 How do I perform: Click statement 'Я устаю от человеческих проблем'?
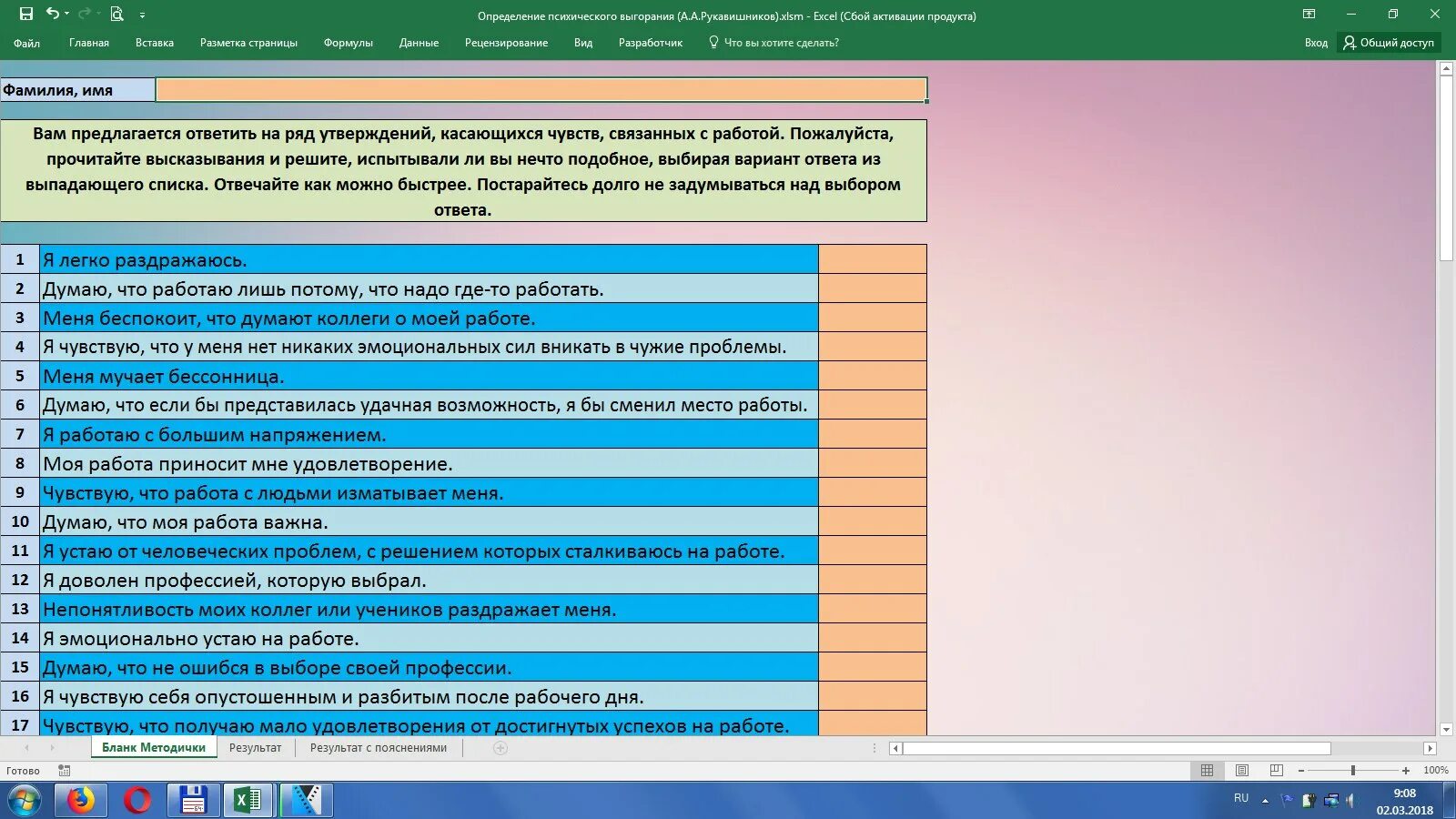click(x=429, y=551)
